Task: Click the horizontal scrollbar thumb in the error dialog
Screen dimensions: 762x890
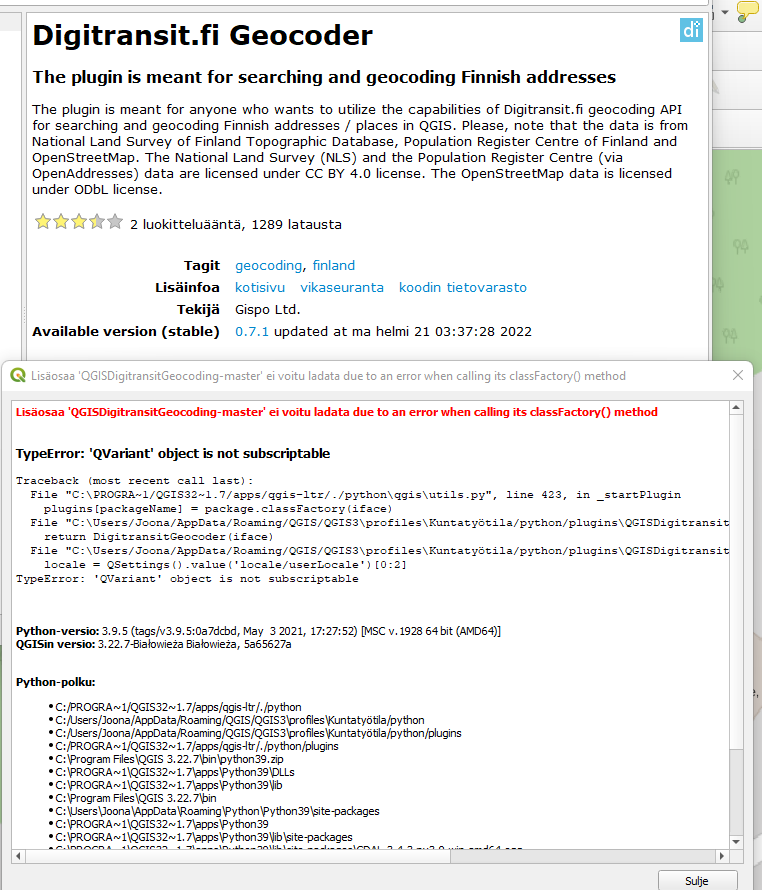Action: (x=238, y=856)
